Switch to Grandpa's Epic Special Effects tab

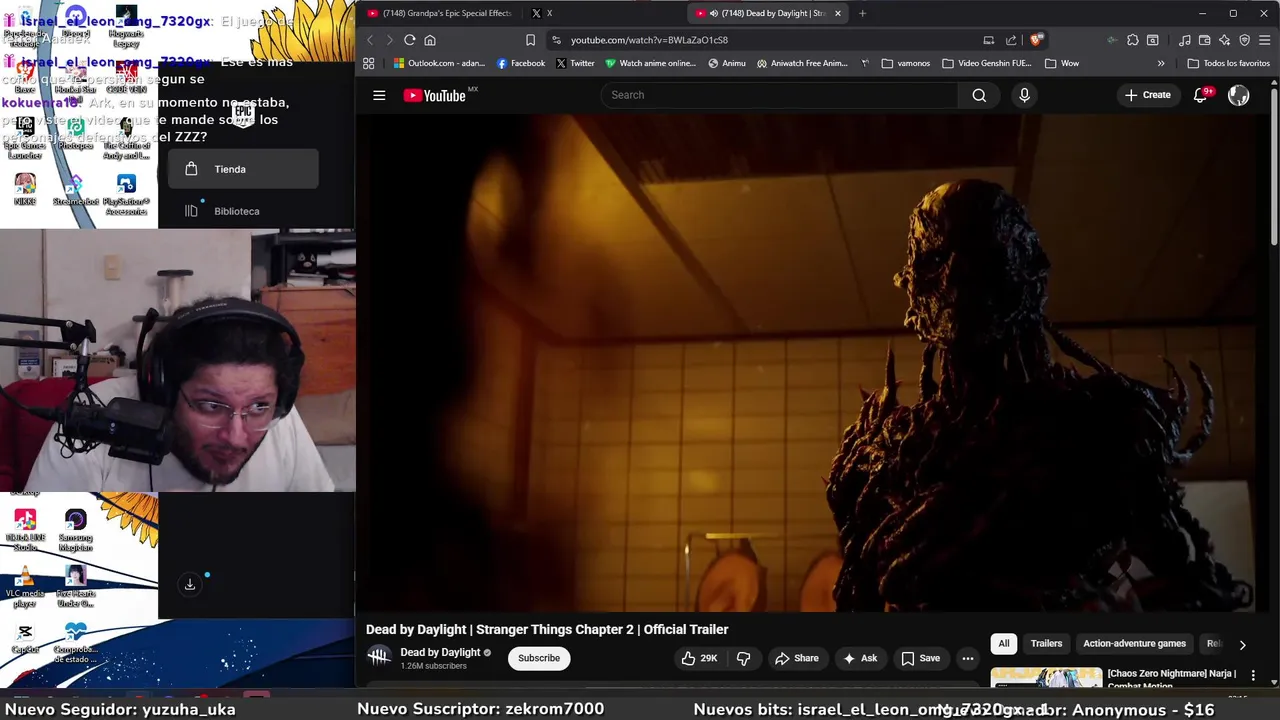click(x=440, y=13)
